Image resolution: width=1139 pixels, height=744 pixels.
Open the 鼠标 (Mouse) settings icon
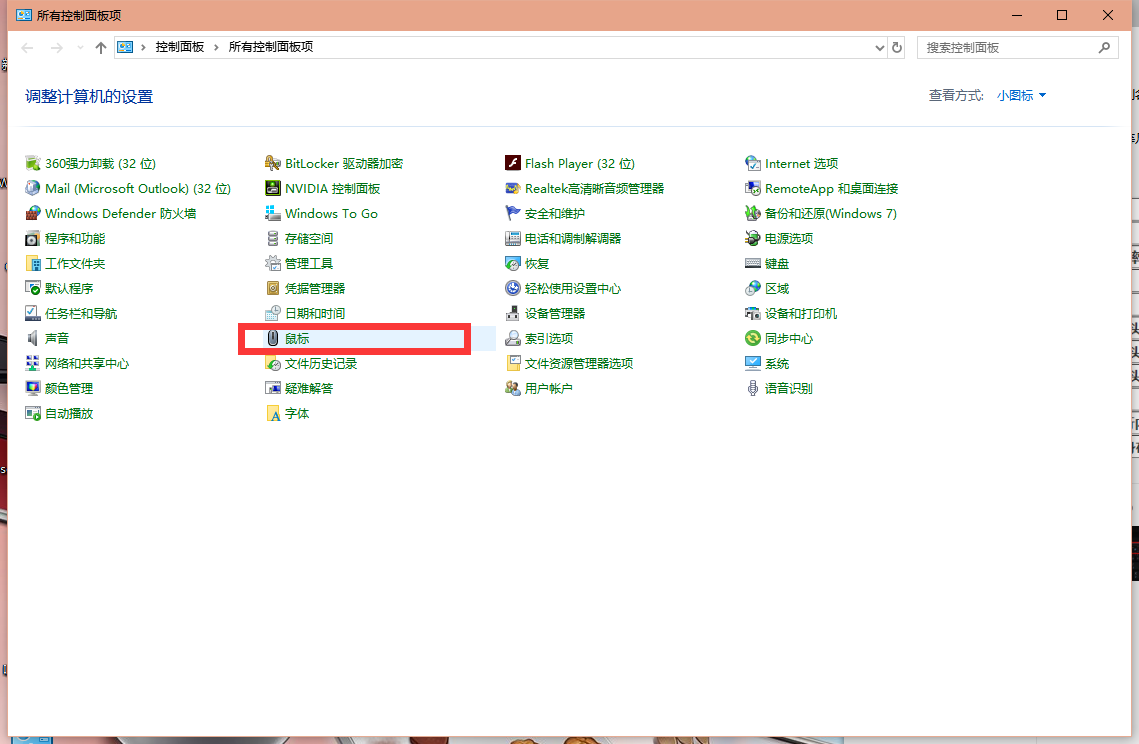[x=273, y=339]
